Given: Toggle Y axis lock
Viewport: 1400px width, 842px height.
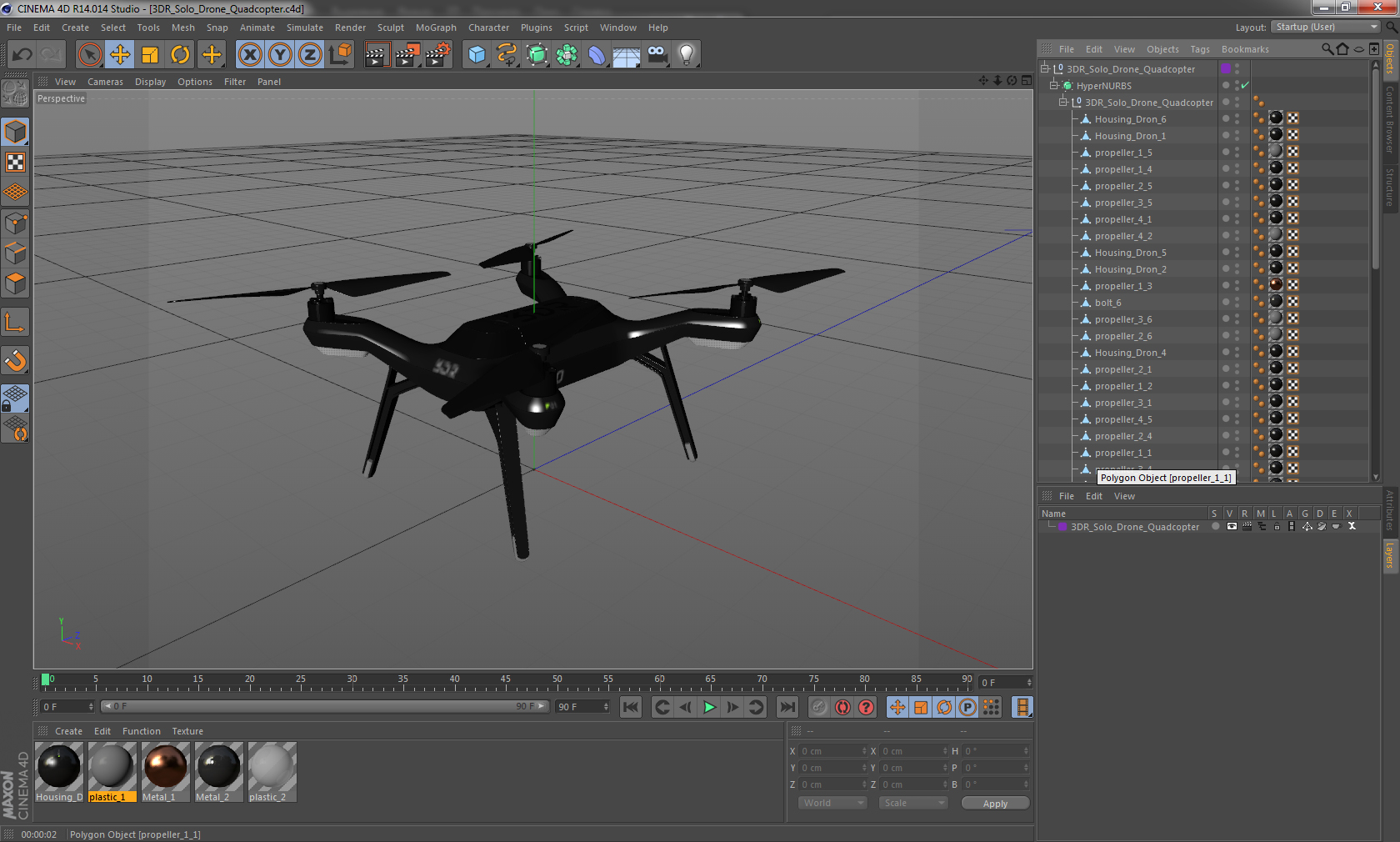Looking at the screenshot, I should click(280, 55).
